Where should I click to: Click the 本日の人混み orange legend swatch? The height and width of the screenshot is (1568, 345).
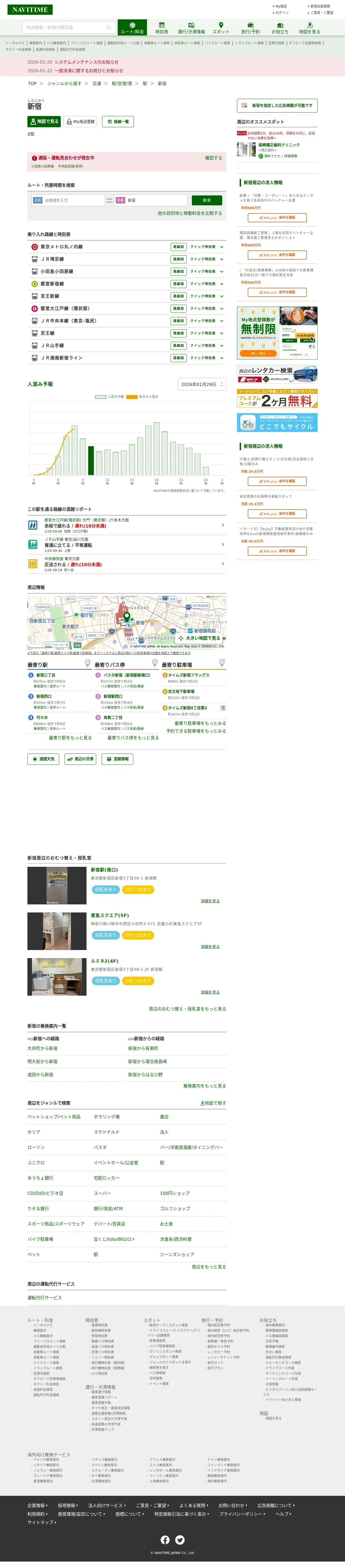pos(132,397)
